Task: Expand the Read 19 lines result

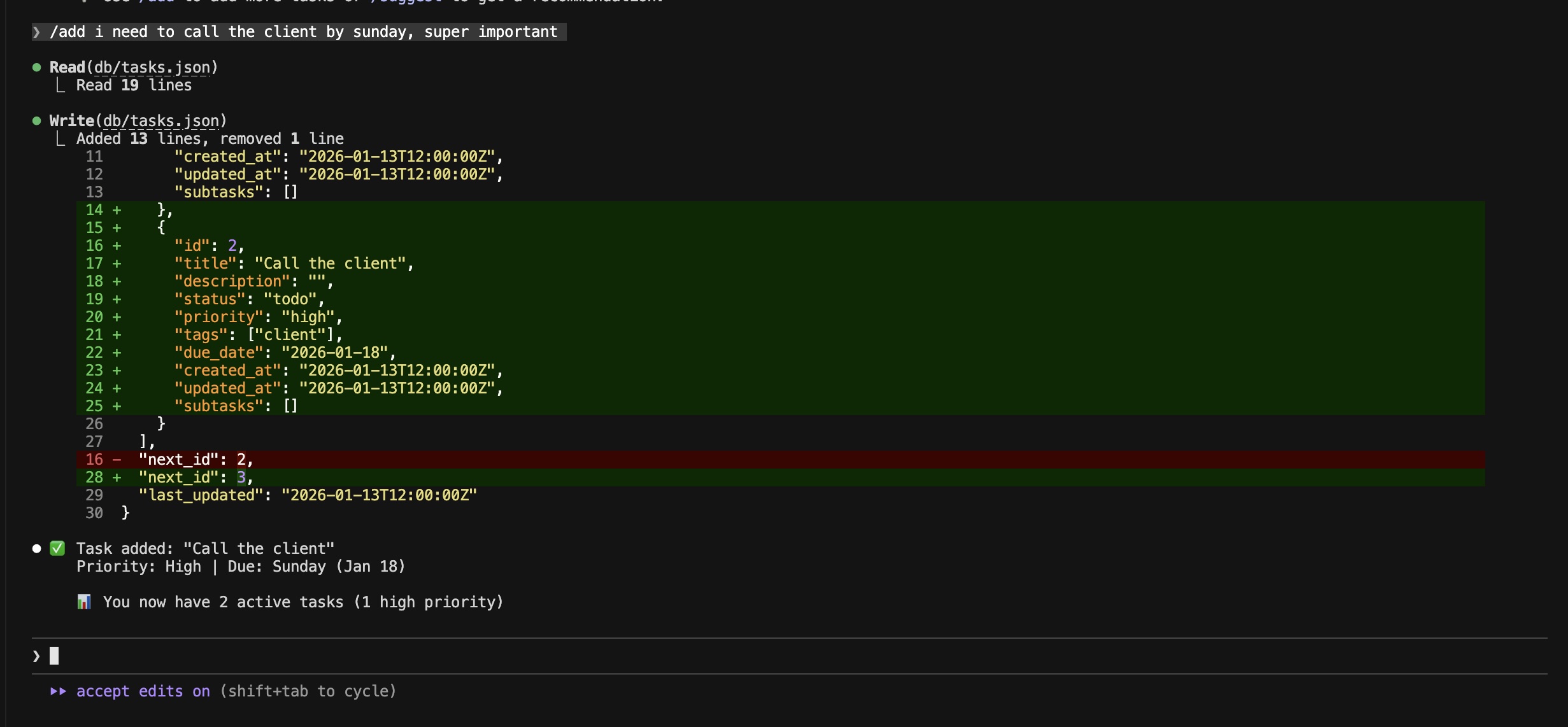Action: click(x=134, y=85)
